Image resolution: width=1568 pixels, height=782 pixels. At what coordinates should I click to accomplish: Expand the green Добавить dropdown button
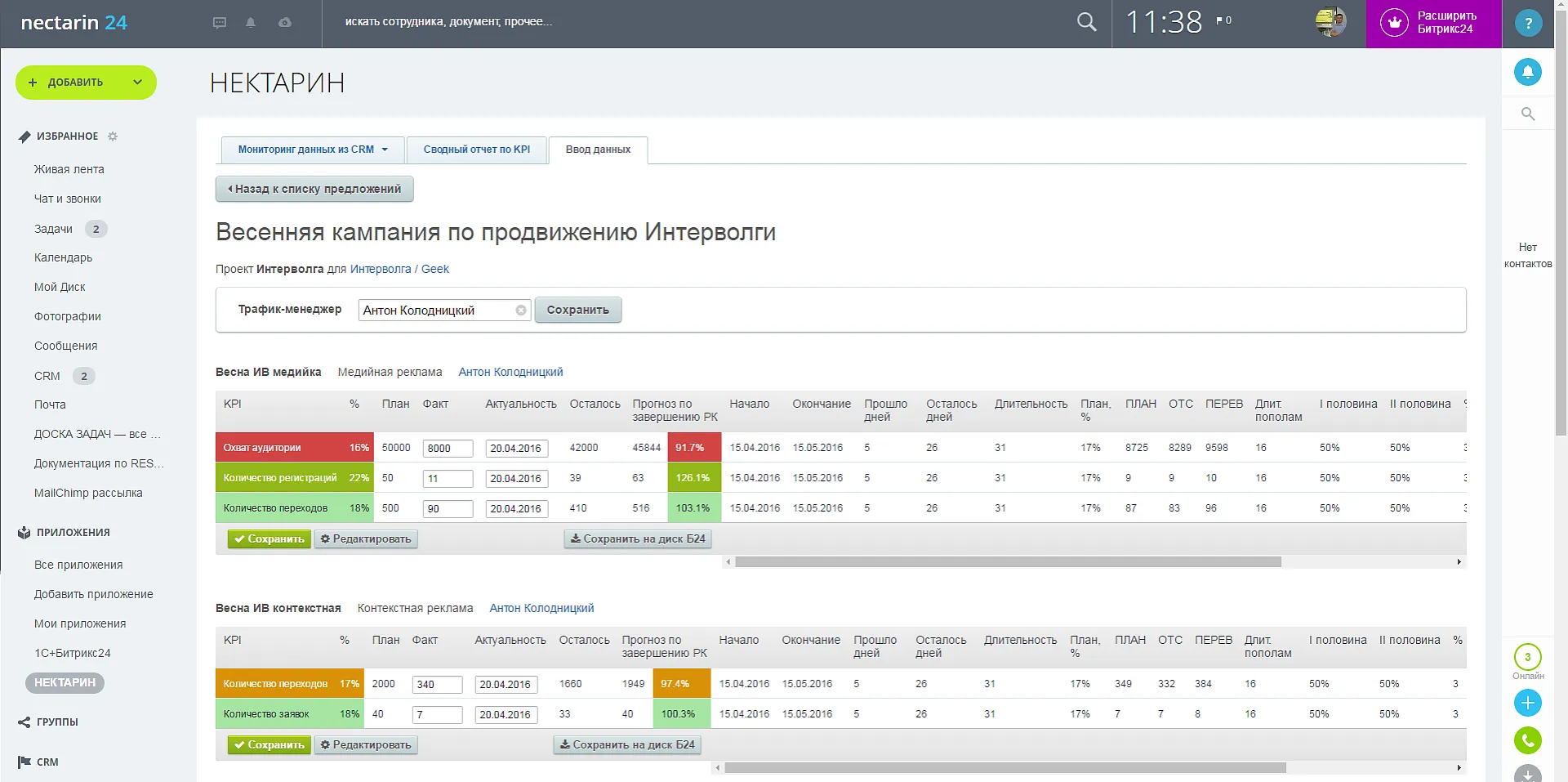tap(137, 83)
